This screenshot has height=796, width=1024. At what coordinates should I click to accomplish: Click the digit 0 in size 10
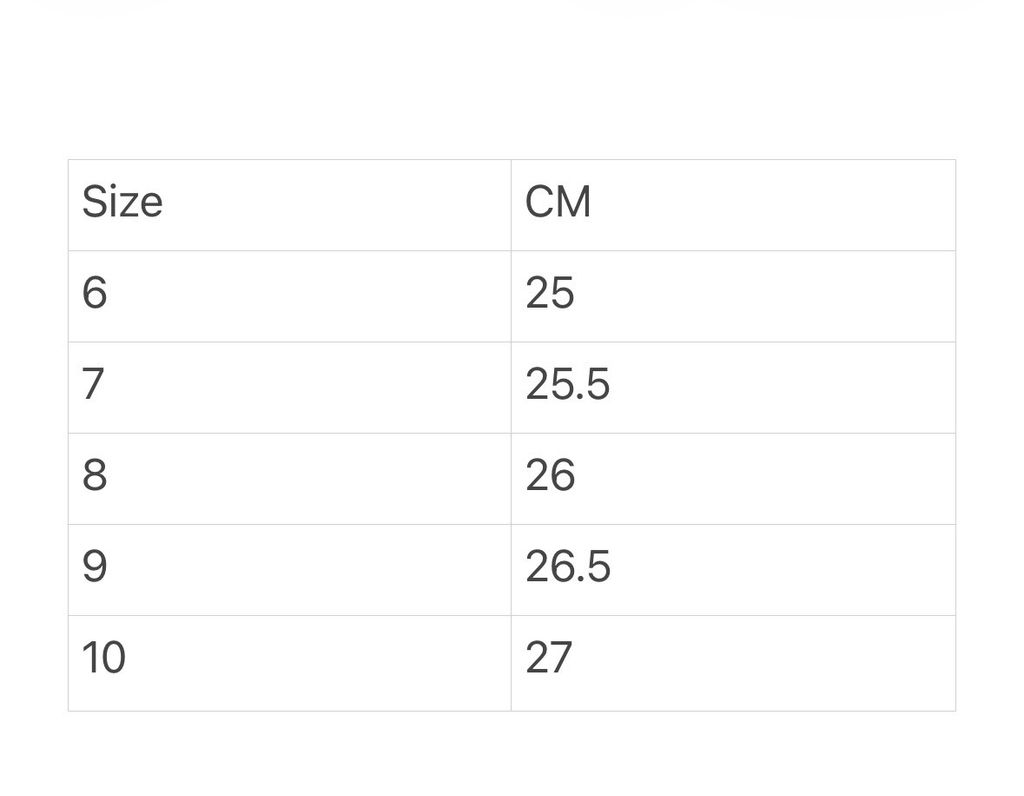tap(113, 658)
